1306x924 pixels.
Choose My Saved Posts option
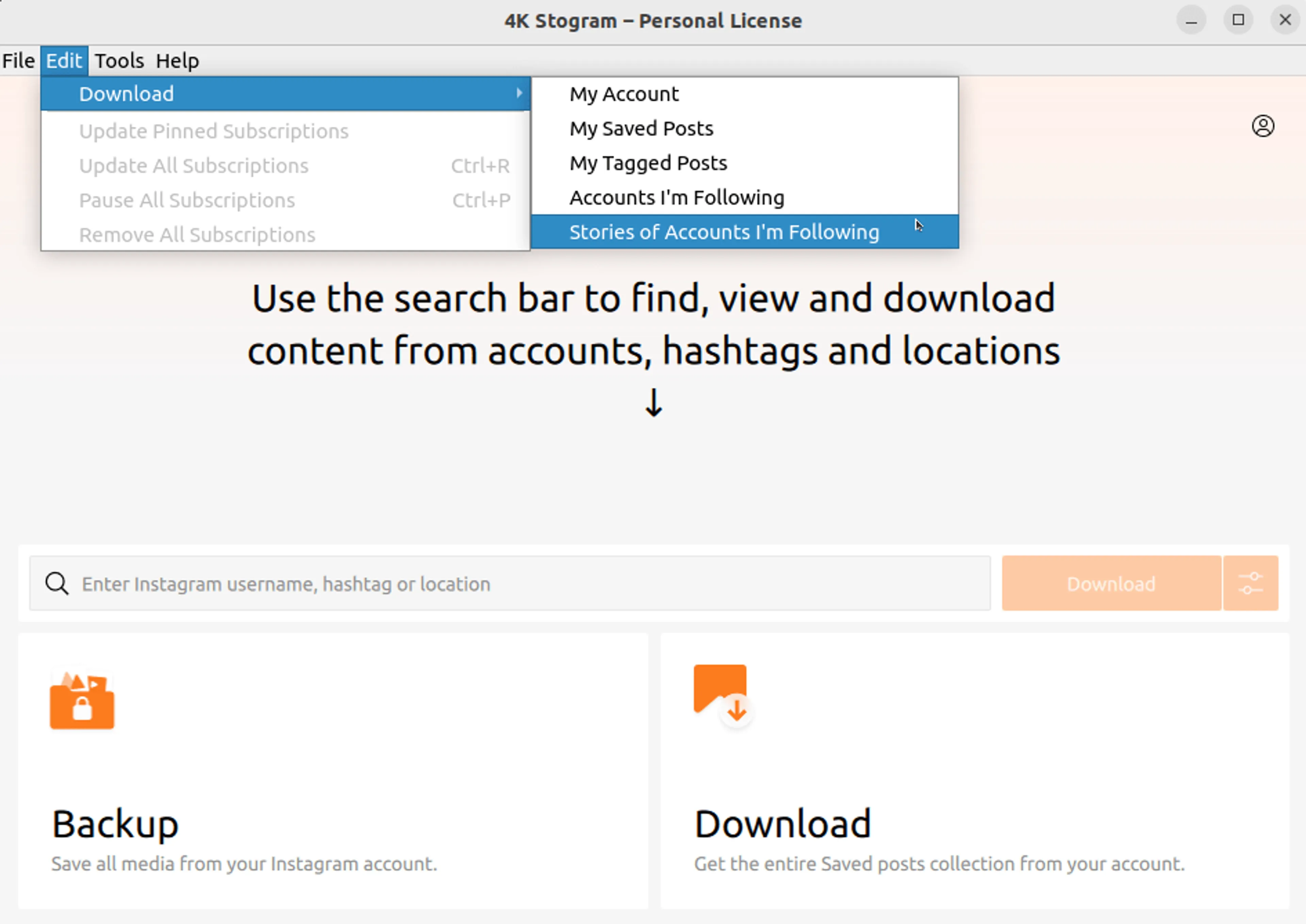(x=641, y=129)
